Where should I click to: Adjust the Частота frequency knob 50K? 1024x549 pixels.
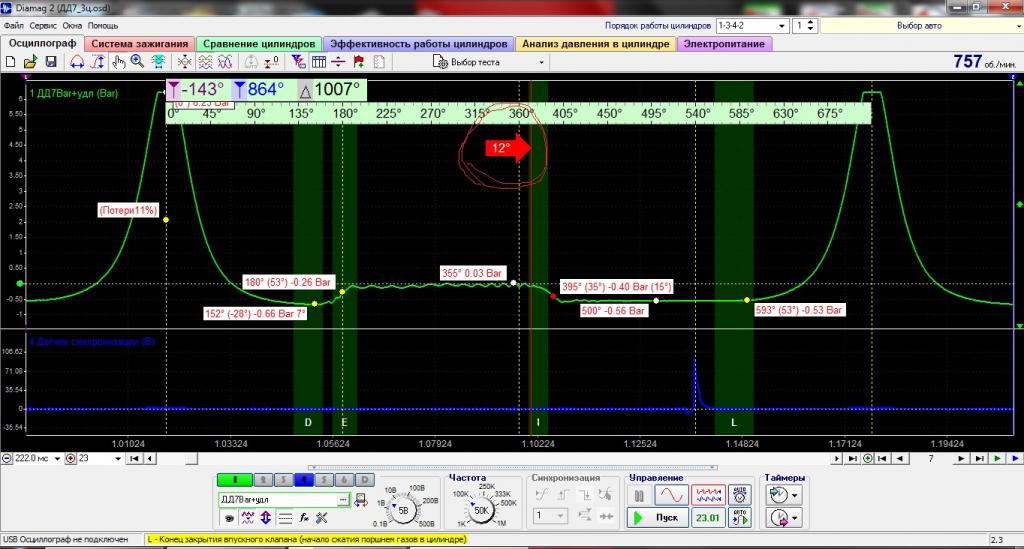(481, 510)
